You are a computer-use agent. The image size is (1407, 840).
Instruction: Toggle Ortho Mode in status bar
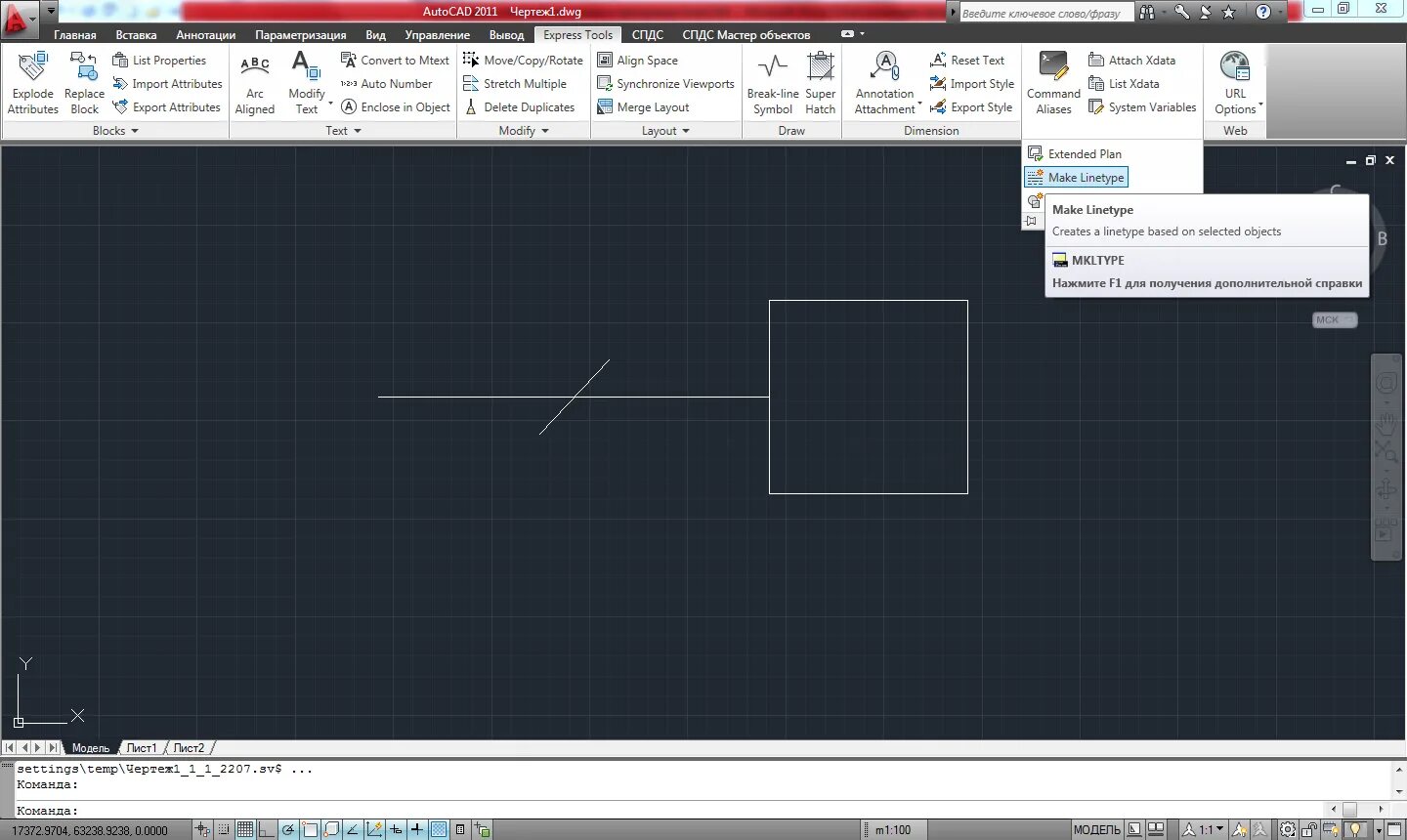266,829
